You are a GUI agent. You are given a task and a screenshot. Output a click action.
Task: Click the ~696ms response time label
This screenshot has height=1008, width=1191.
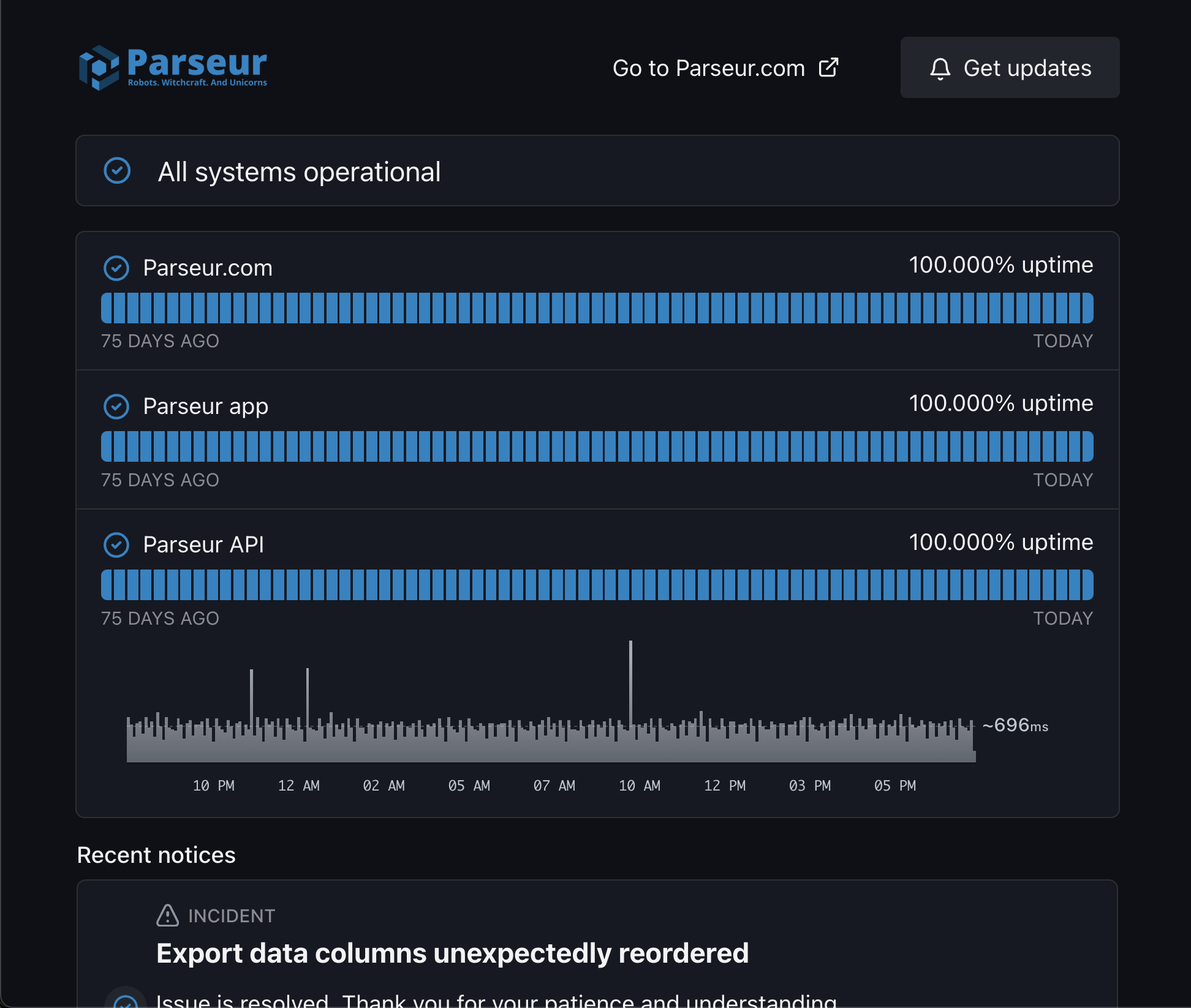pyautogui.click(x=1015, y=726)
